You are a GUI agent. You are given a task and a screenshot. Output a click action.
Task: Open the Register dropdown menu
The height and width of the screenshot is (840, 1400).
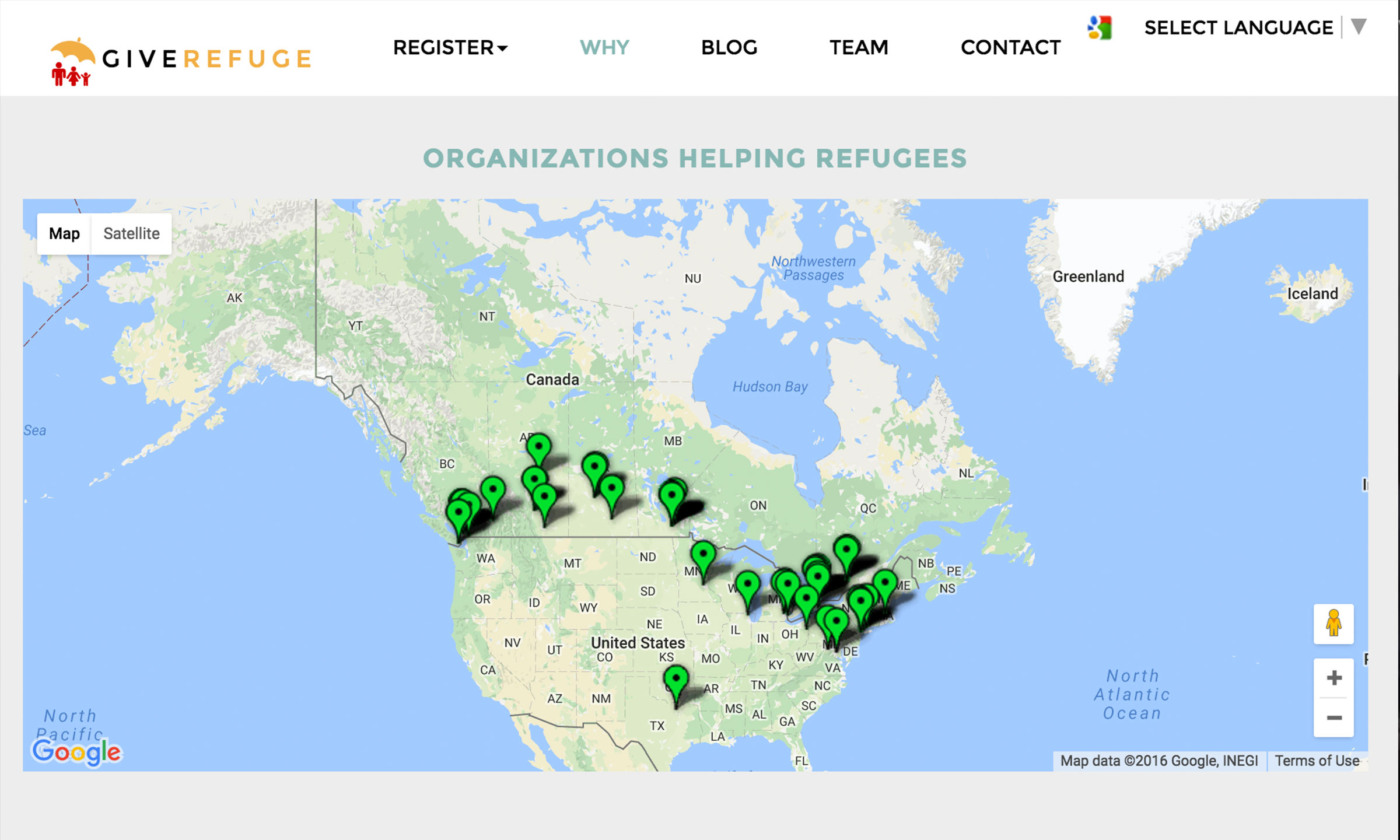tap(450, 47)
